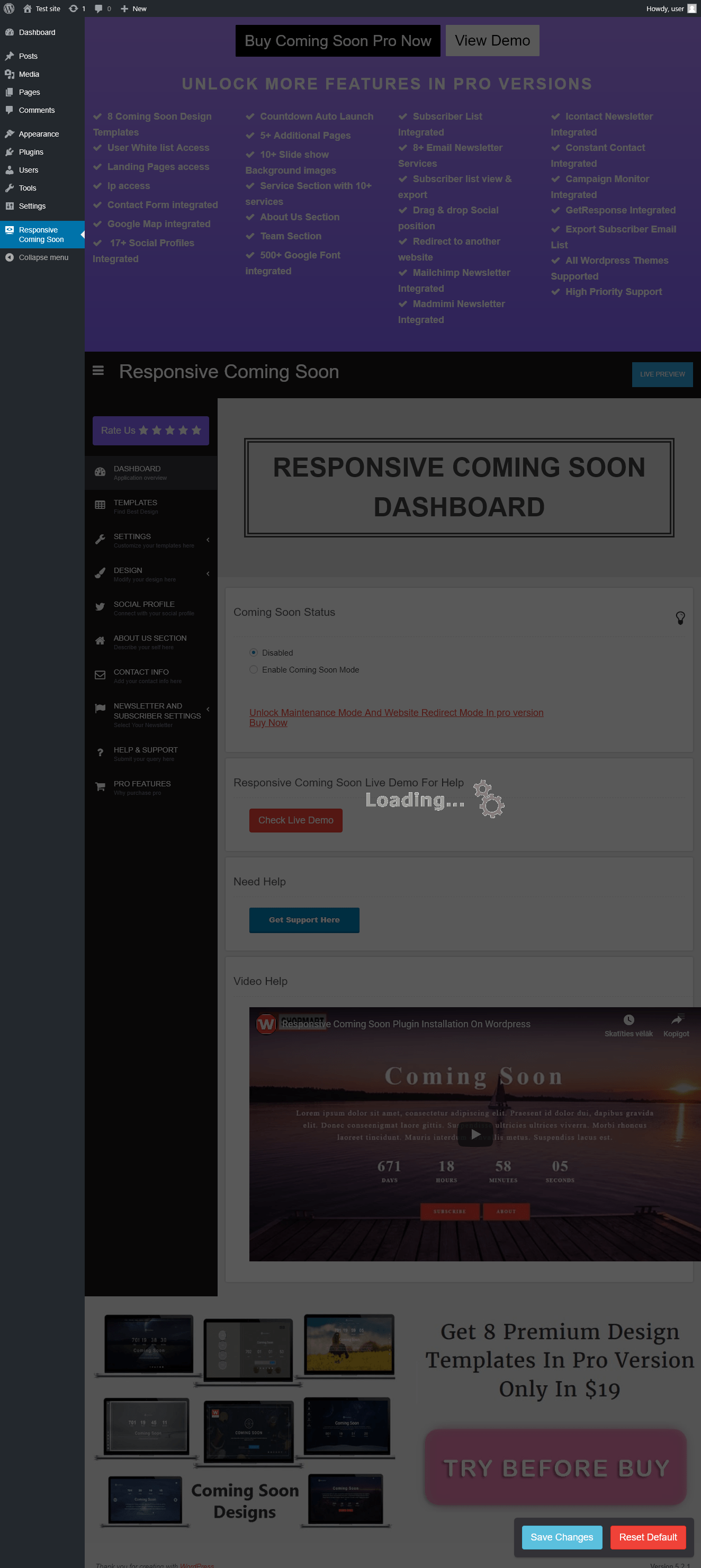Click the Settings sliders icon
The width and height of the screenshot is (701, 1568).
(9, 206)
